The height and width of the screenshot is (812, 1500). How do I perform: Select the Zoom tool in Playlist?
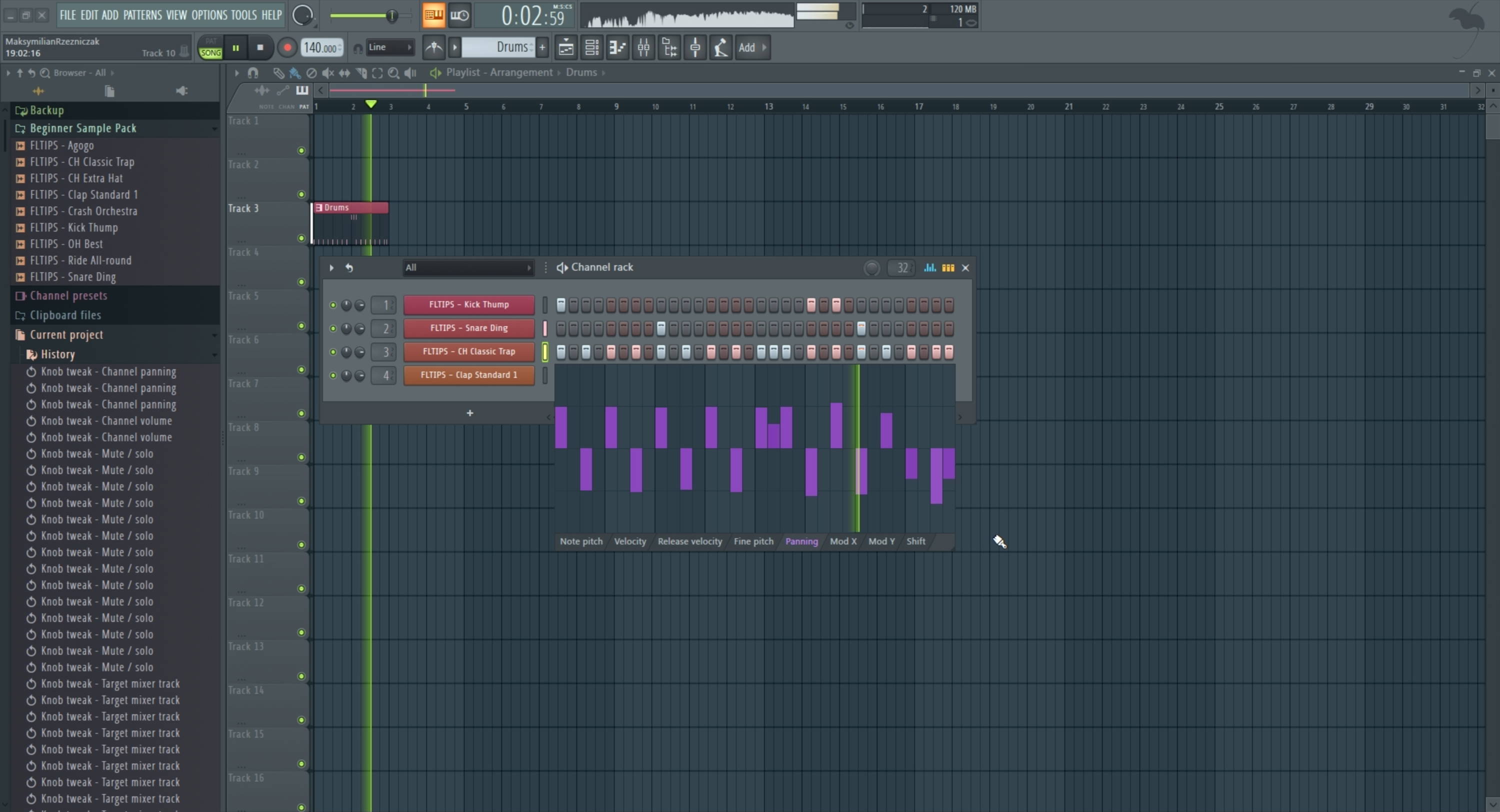[393, 73]
